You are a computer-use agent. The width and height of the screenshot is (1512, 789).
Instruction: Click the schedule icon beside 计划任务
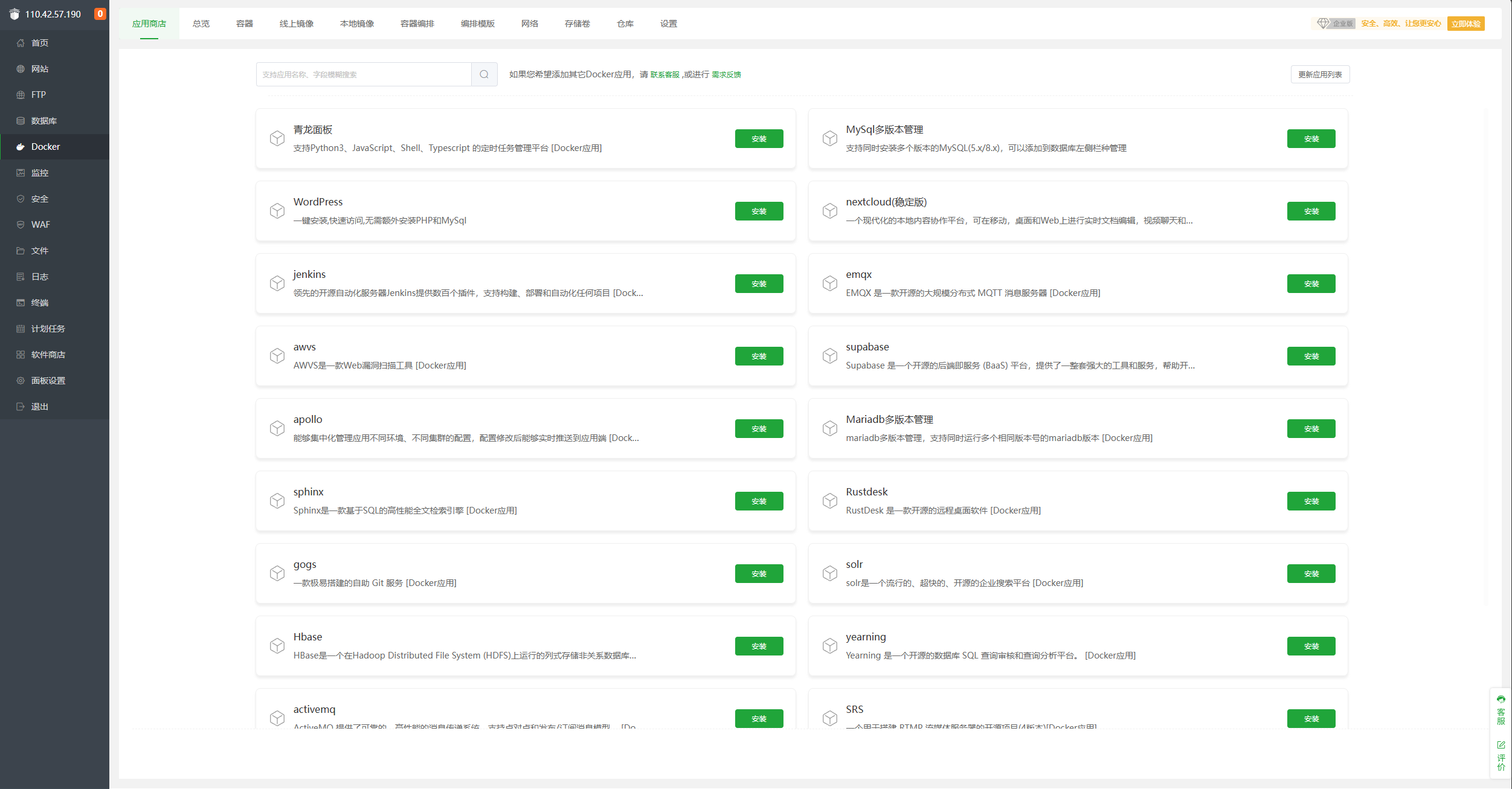click(21, 329)
